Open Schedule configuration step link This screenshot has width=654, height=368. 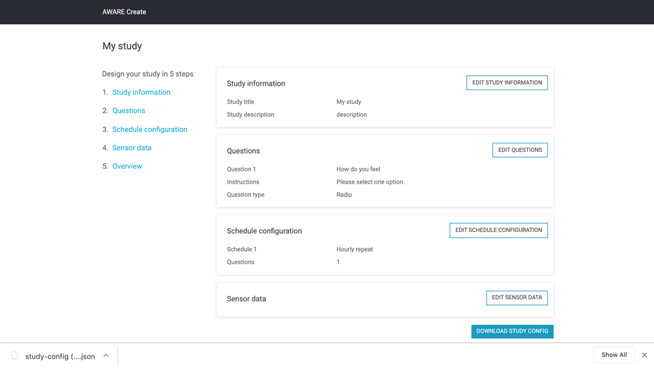pos(149,129)
